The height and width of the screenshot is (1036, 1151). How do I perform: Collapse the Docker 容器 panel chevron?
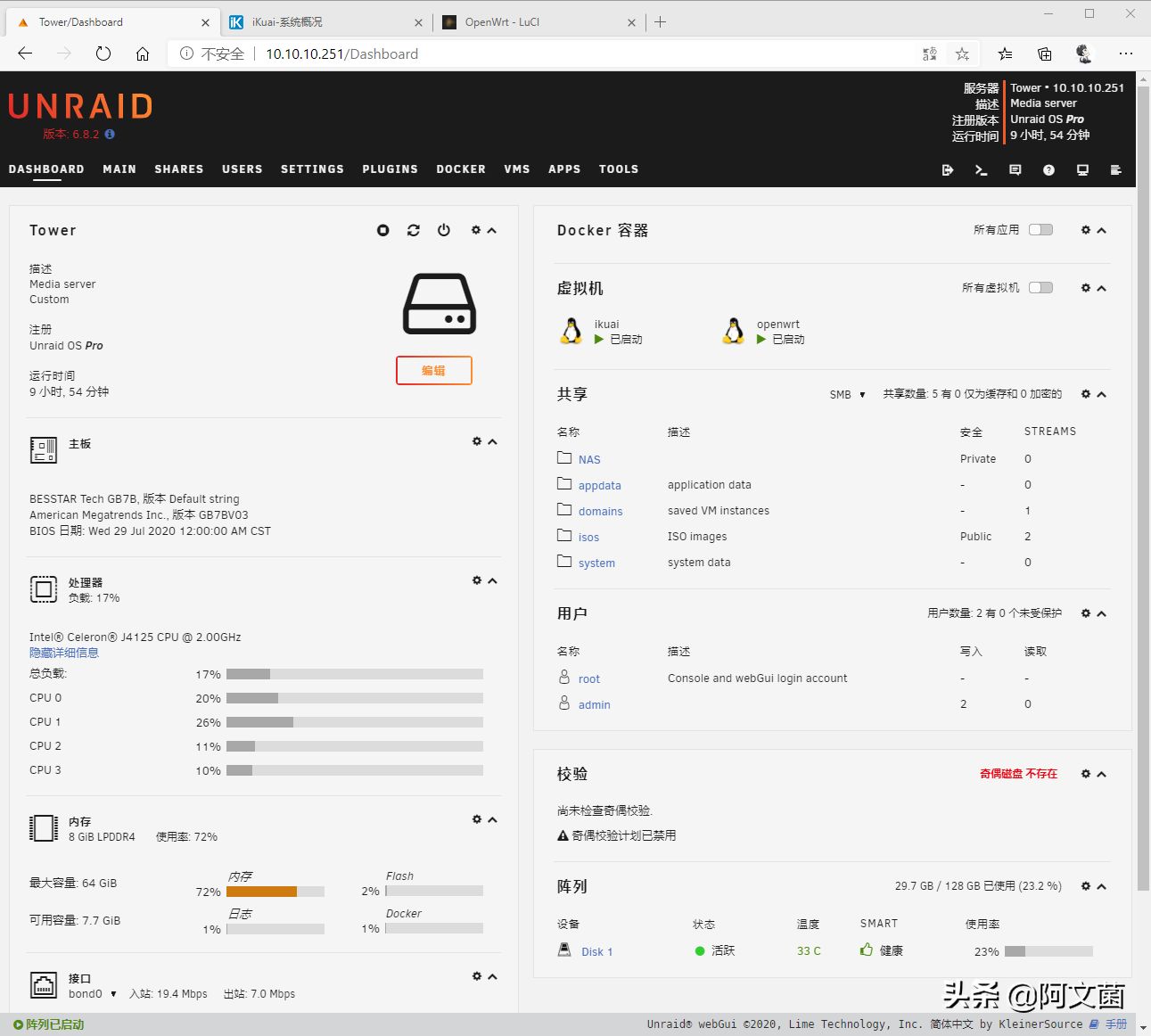1102,230
